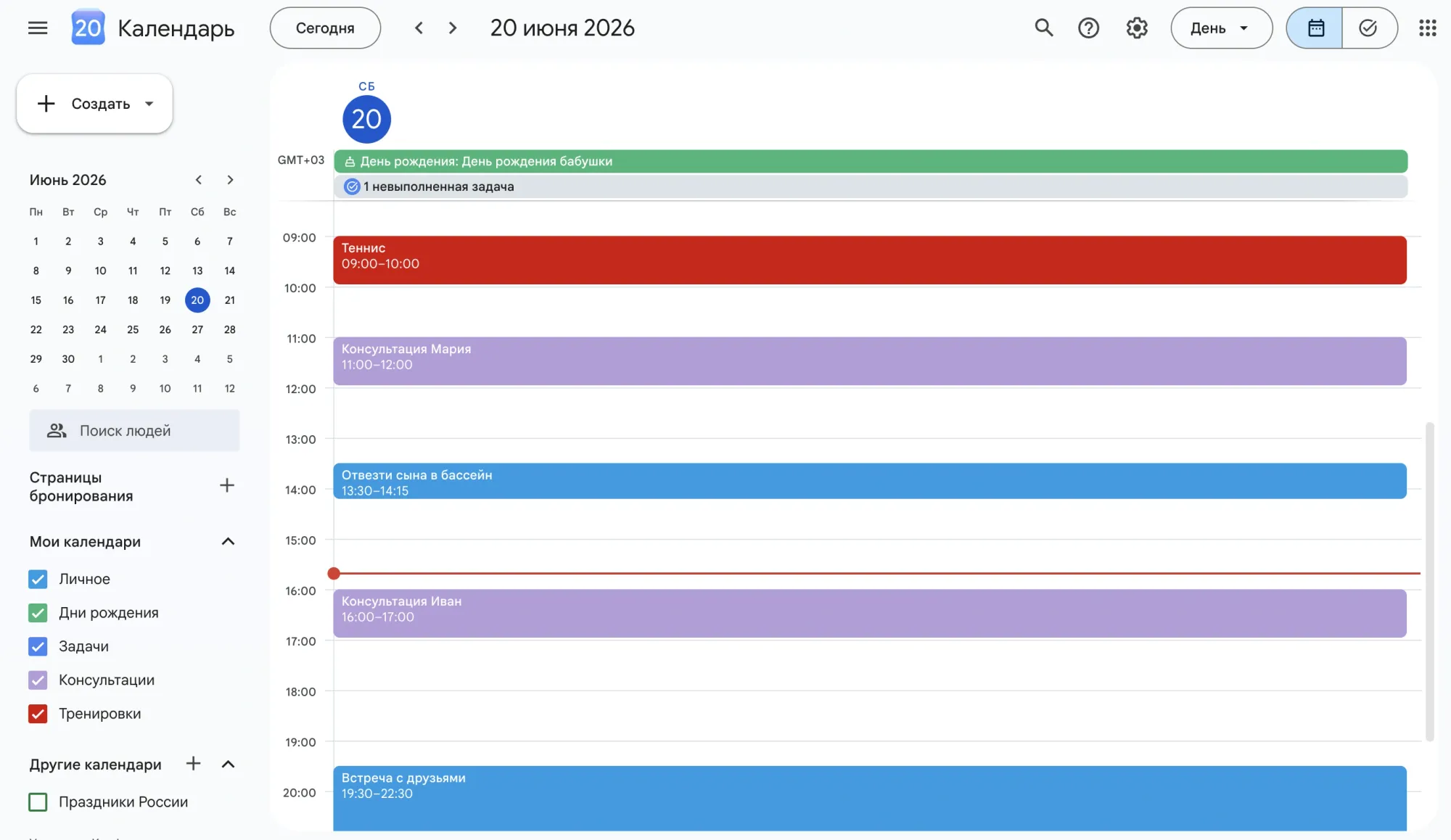Show previous month in mini calendar
The image size is (1451, 840).
point(198,180)
